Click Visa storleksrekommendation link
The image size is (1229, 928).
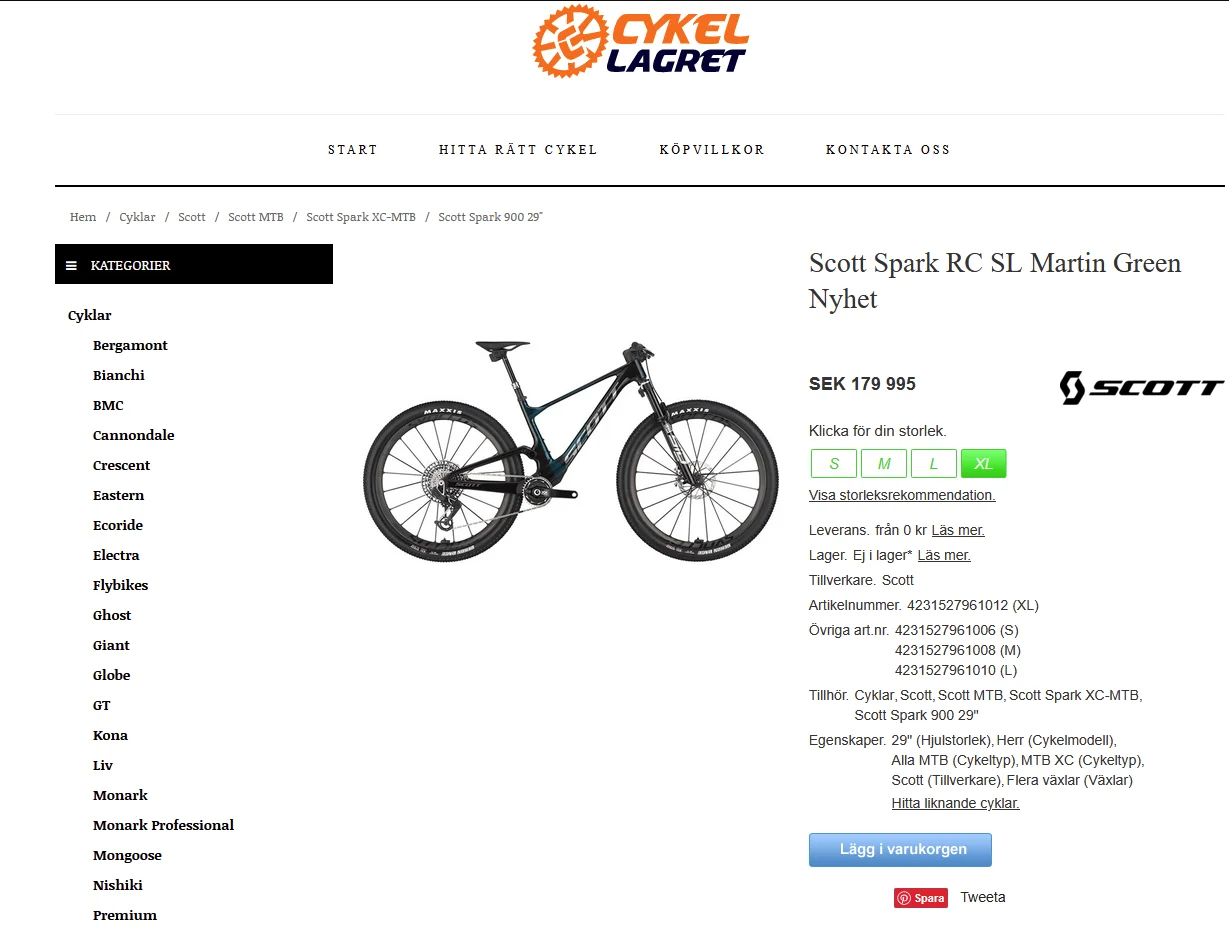902,495
